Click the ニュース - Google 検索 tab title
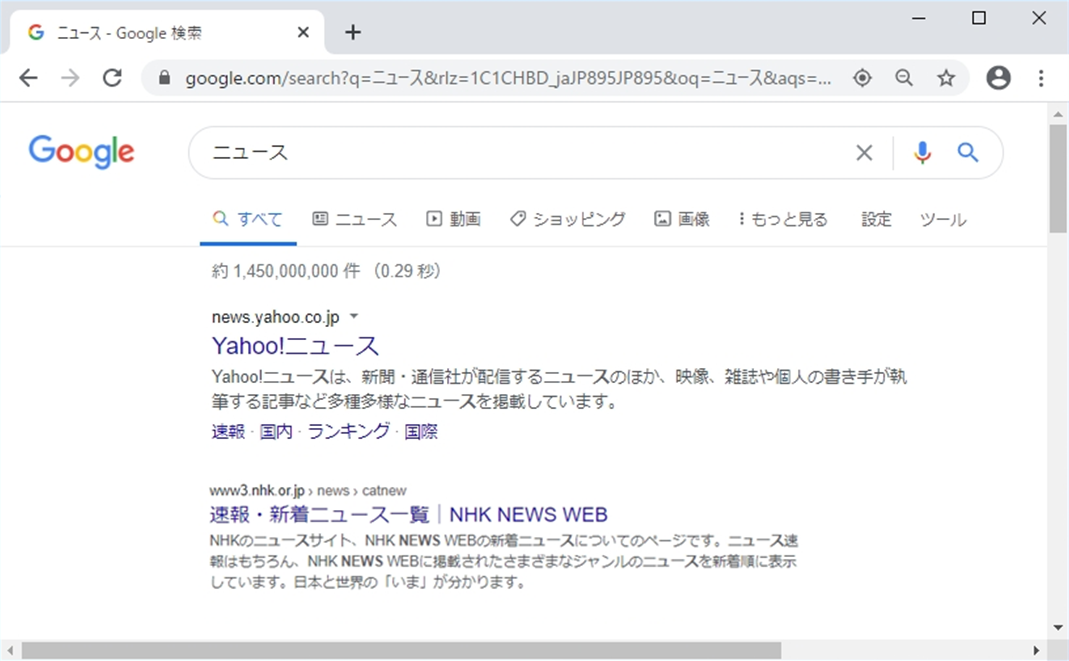Viewport: 1069px width, 661px height. [x=129, y=33]
